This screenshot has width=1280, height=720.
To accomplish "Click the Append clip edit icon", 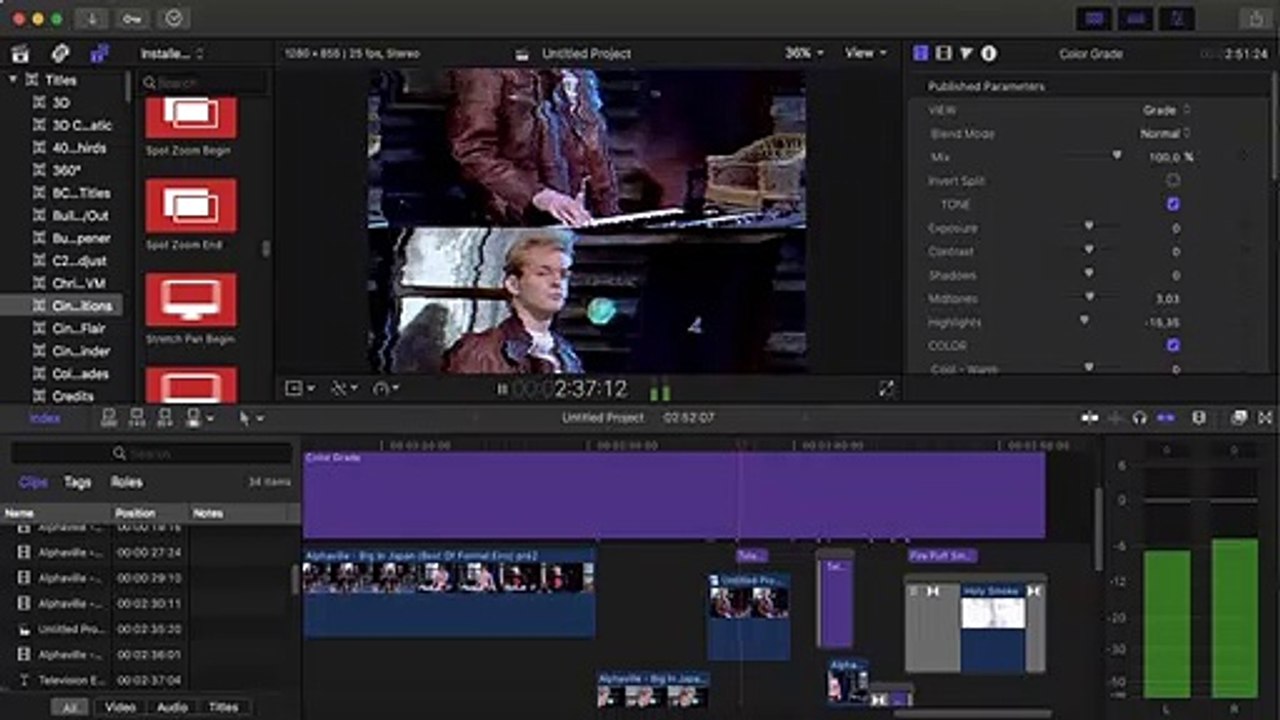I will pos(165,418).
